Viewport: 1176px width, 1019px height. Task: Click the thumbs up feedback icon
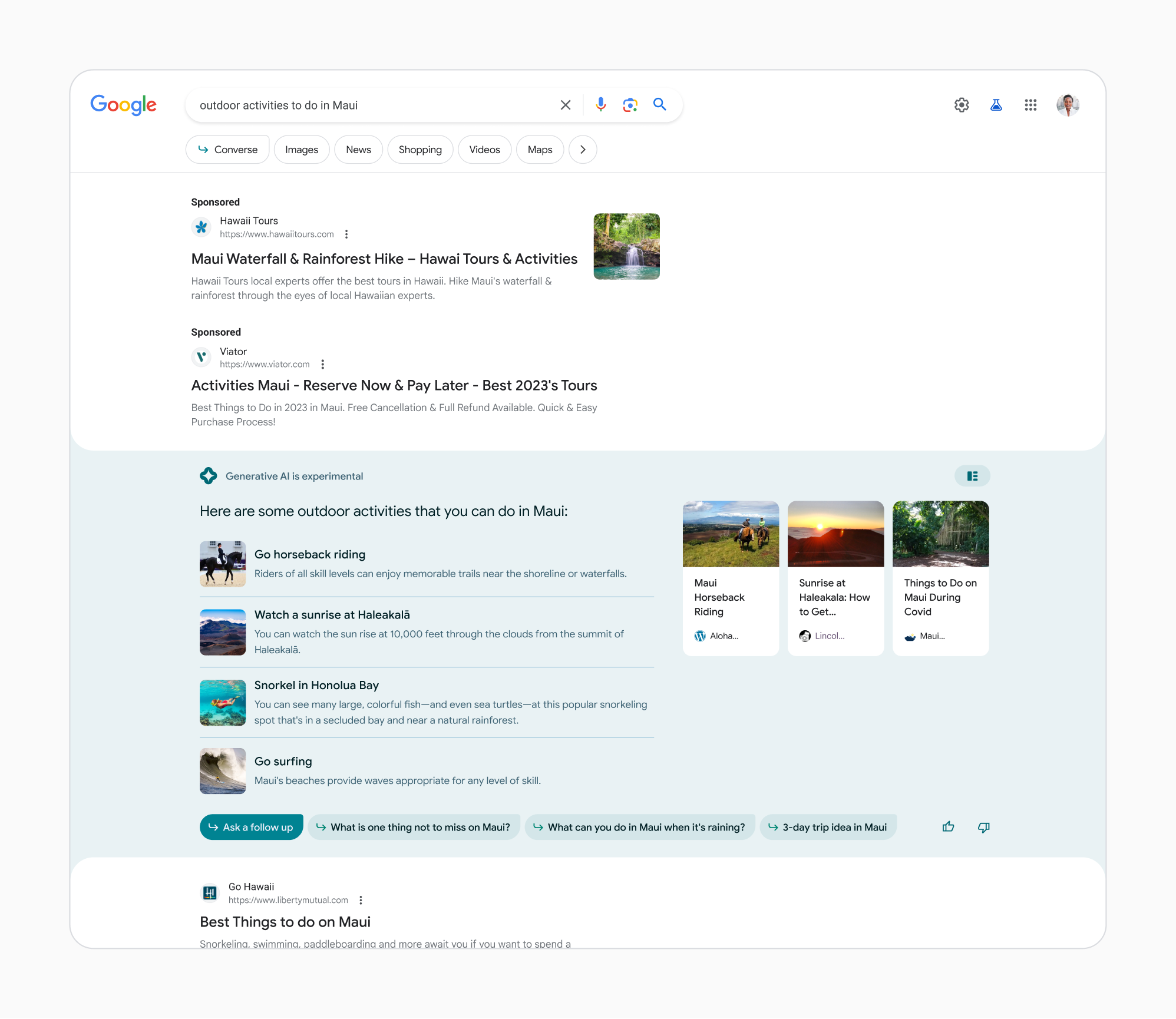pyautogui.click(x=948, y=827)
